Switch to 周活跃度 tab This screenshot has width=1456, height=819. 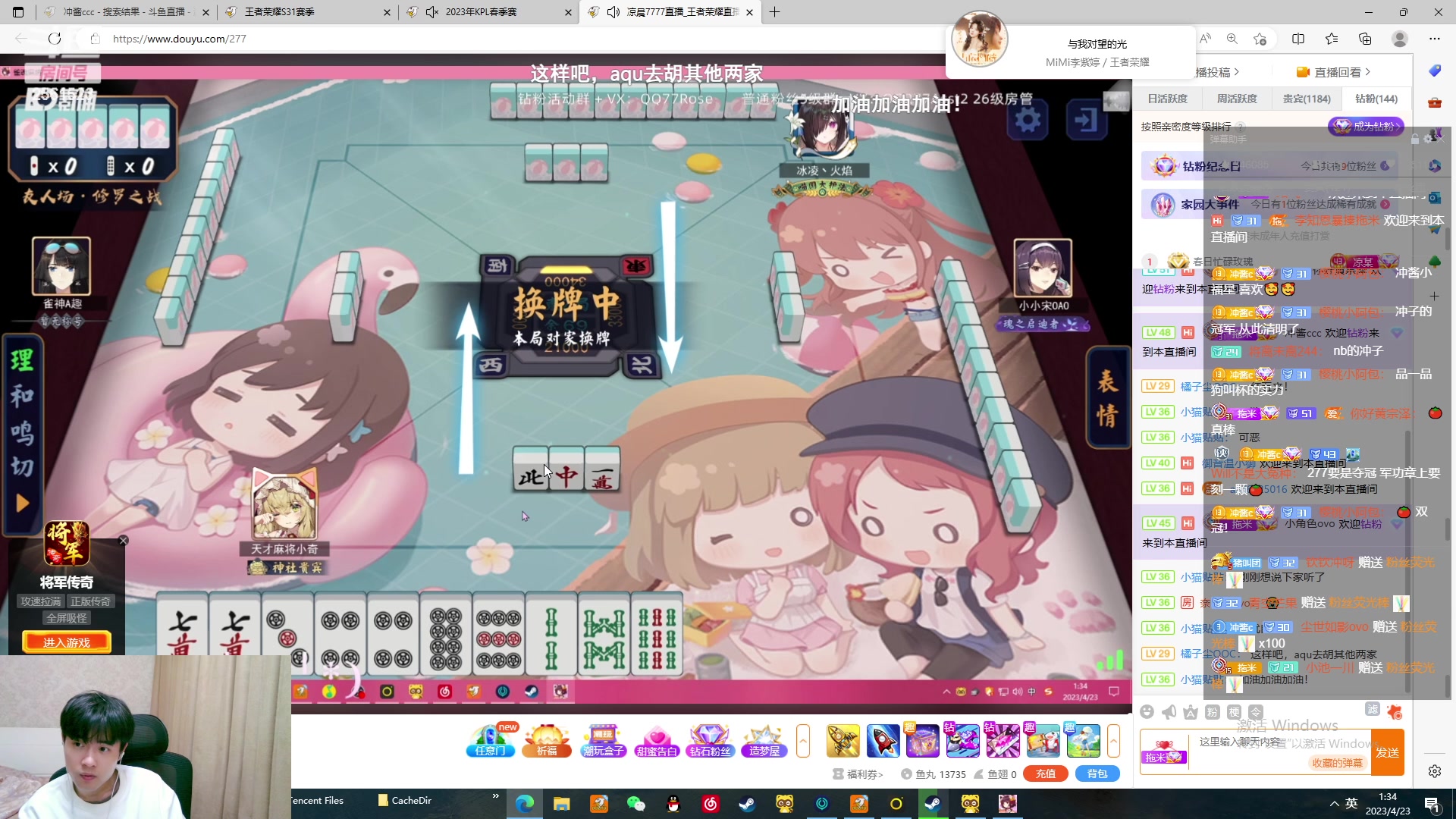pos(1236,99)
